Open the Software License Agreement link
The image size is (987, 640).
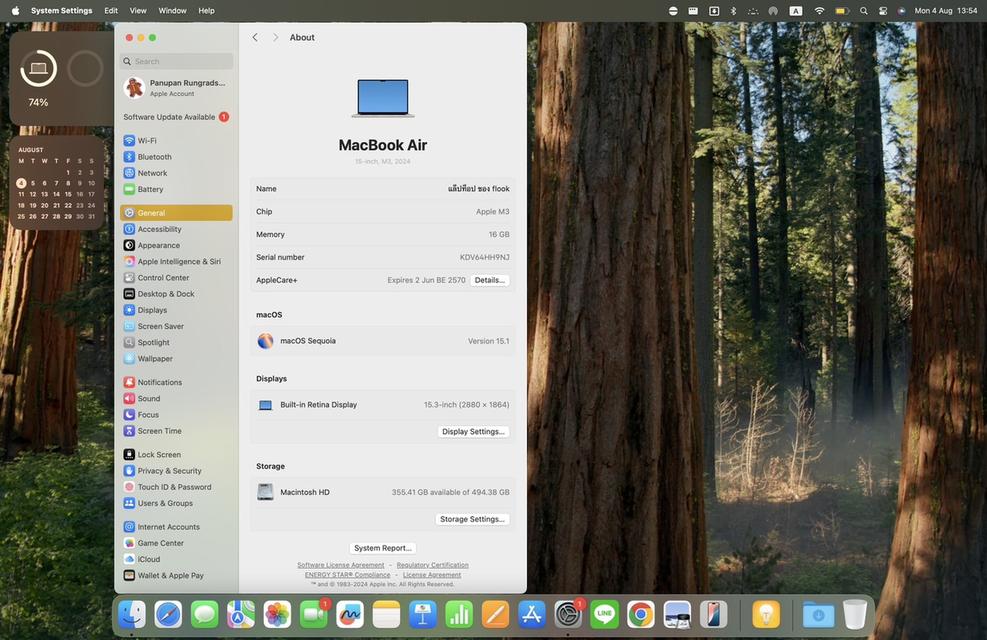(x=341, y=565)
